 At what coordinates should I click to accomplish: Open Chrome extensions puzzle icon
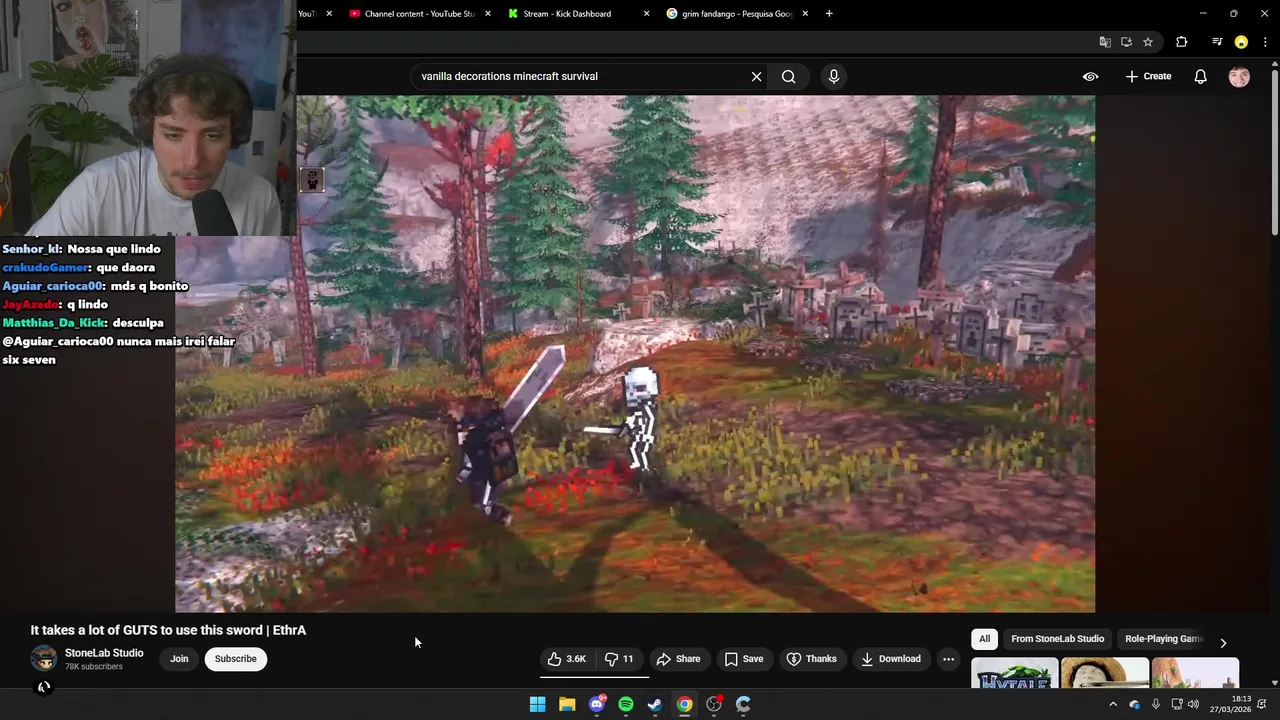[x=1182, y=42]
